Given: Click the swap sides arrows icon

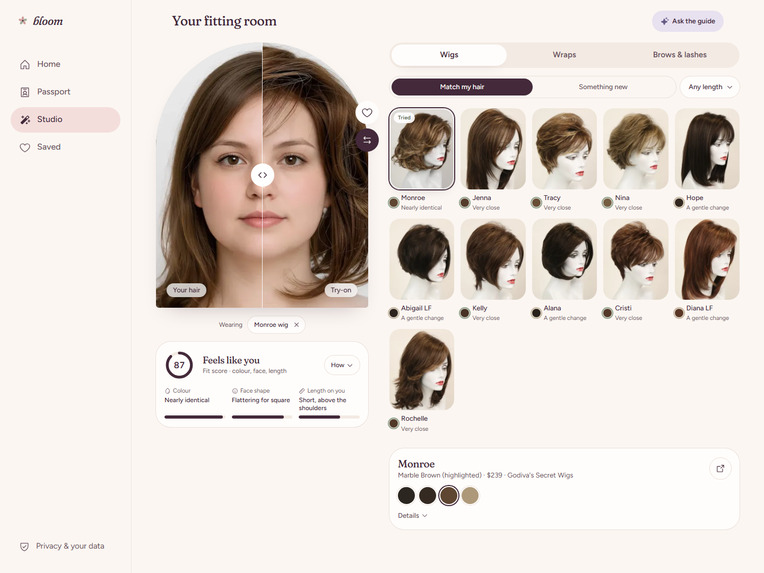Looking at the screenshot, I should click(x=367, y=140).
